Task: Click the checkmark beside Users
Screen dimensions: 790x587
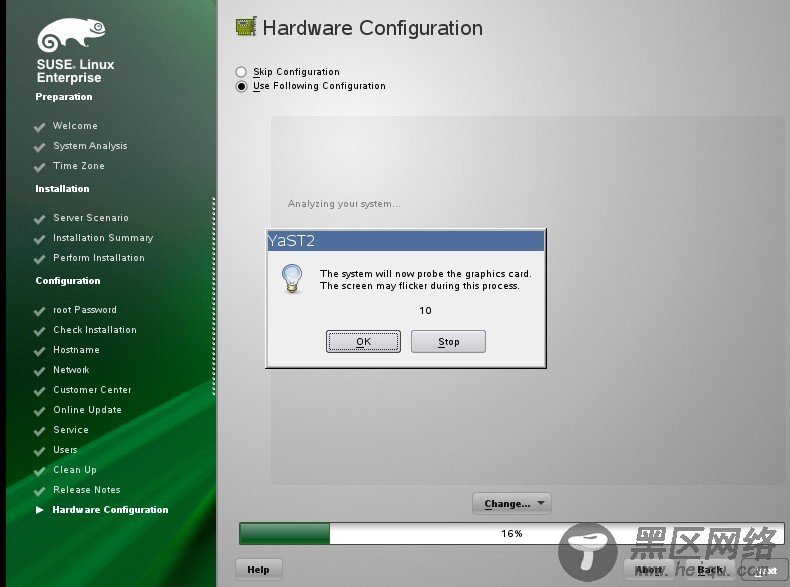Action: (x=39, y=451)
